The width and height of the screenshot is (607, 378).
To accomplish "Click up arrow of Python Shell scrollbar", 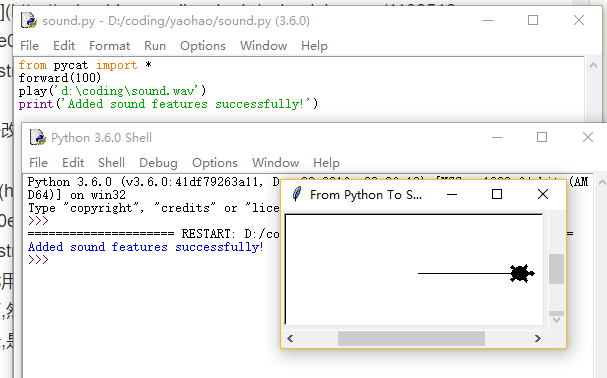I will (602, 182).
